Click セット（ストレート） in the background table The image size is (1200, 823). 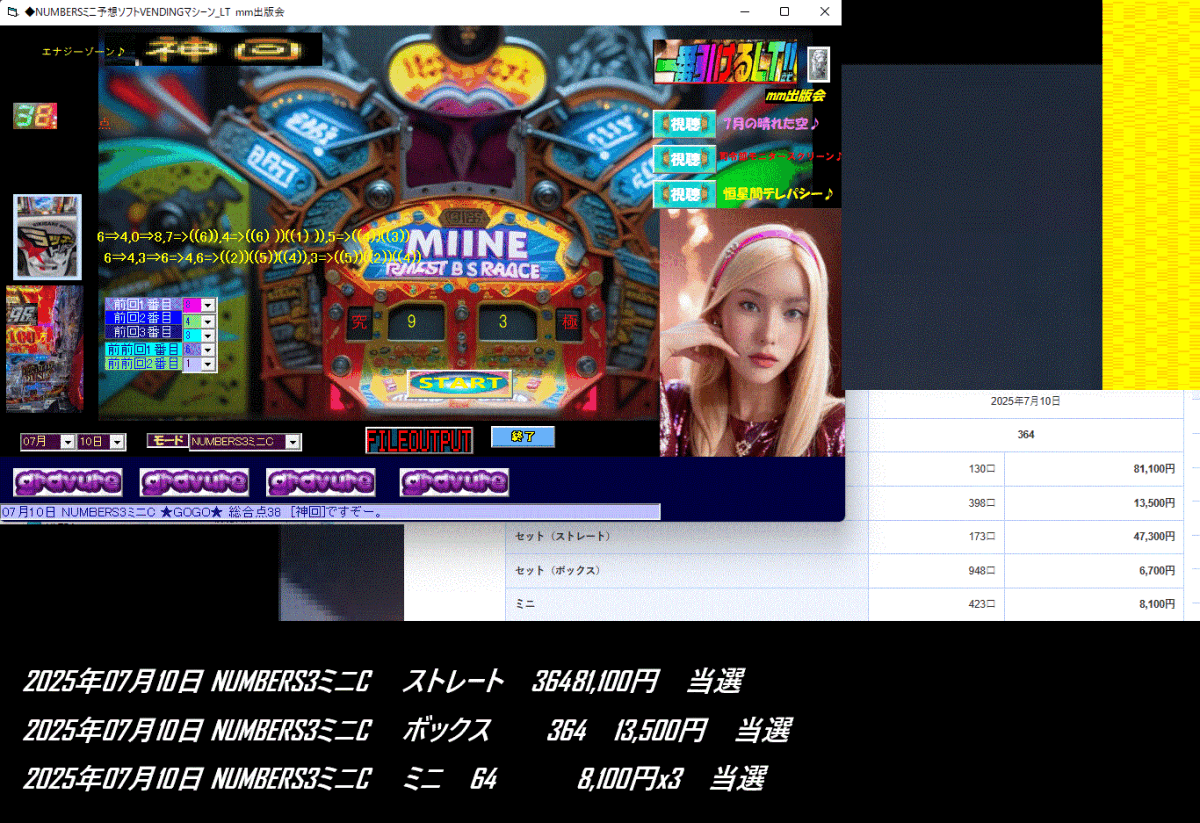[563, 537]
